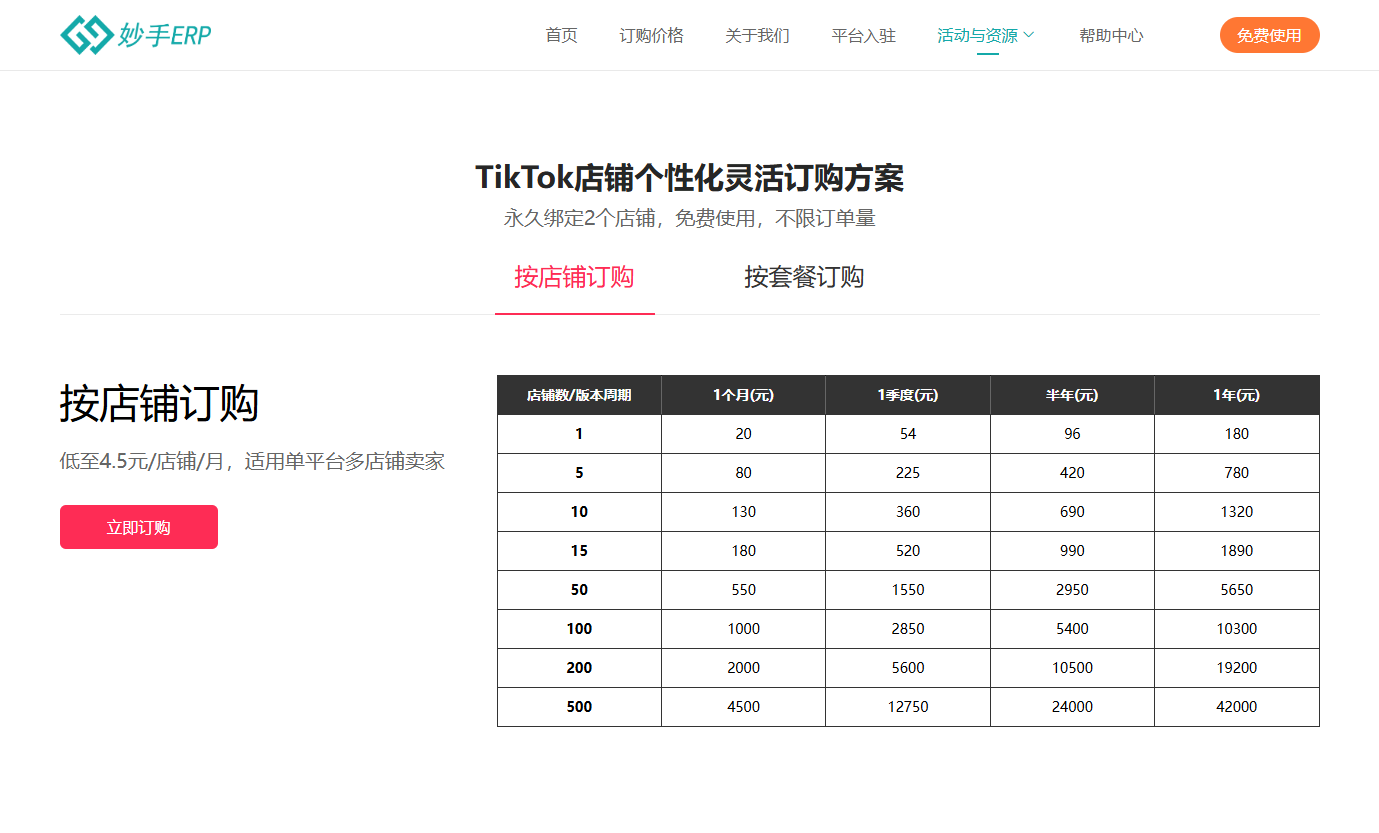Click the 妙手ERP logo icon
The height and width of the screenshot is (833, 1379).
[86, 35]
